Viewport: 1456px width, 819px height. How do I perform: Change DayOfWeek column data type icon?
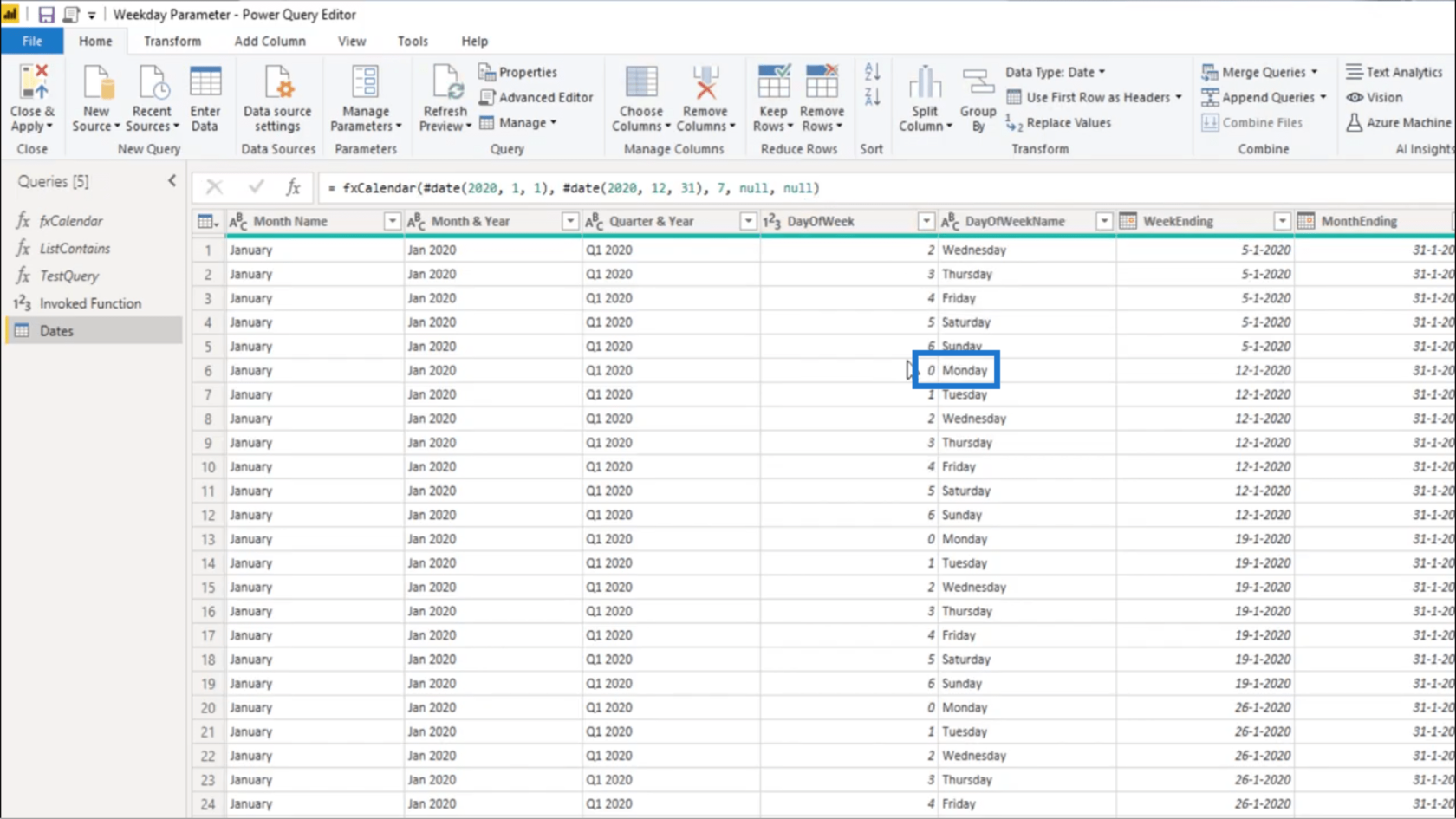771,222
